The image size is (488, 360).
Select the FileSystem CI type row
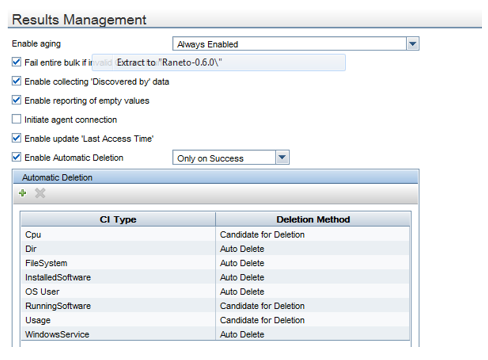(215, 263)
